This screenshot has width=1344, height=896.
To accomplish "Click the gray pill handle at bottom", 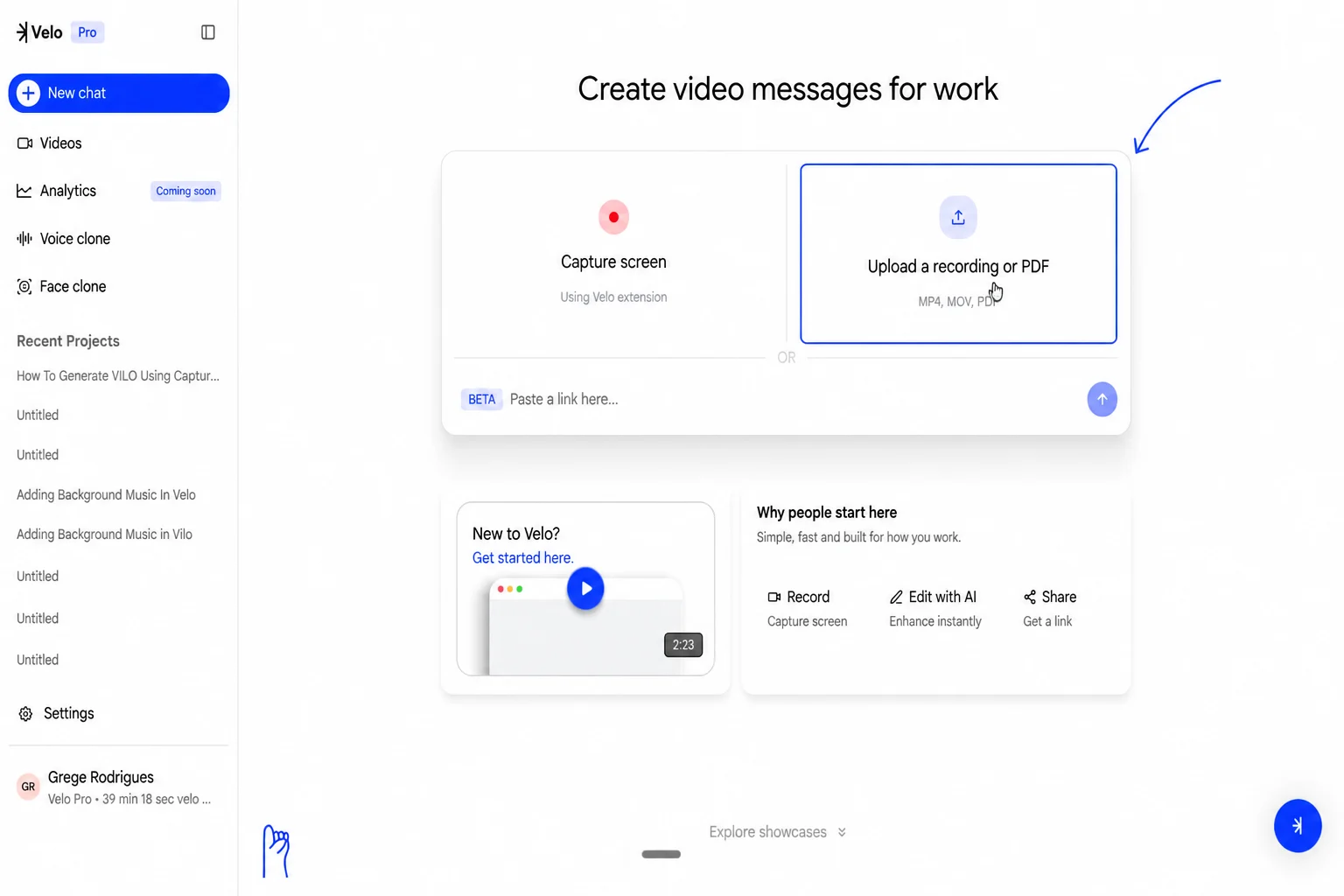I will tap(661, 854).
